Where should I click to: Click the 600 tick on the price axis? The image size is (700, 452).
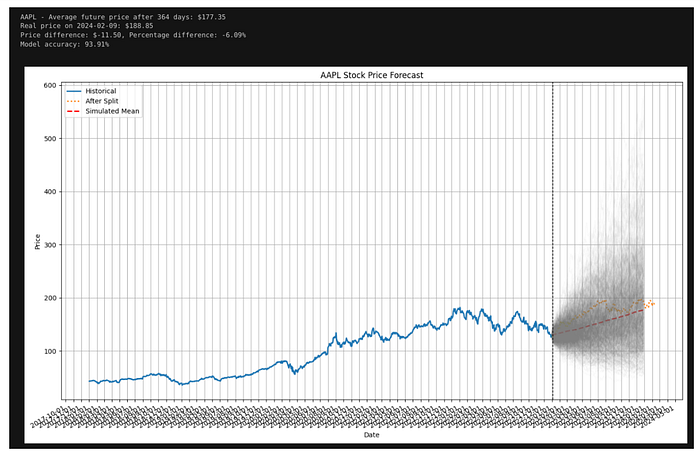click(x=48, y=86)
